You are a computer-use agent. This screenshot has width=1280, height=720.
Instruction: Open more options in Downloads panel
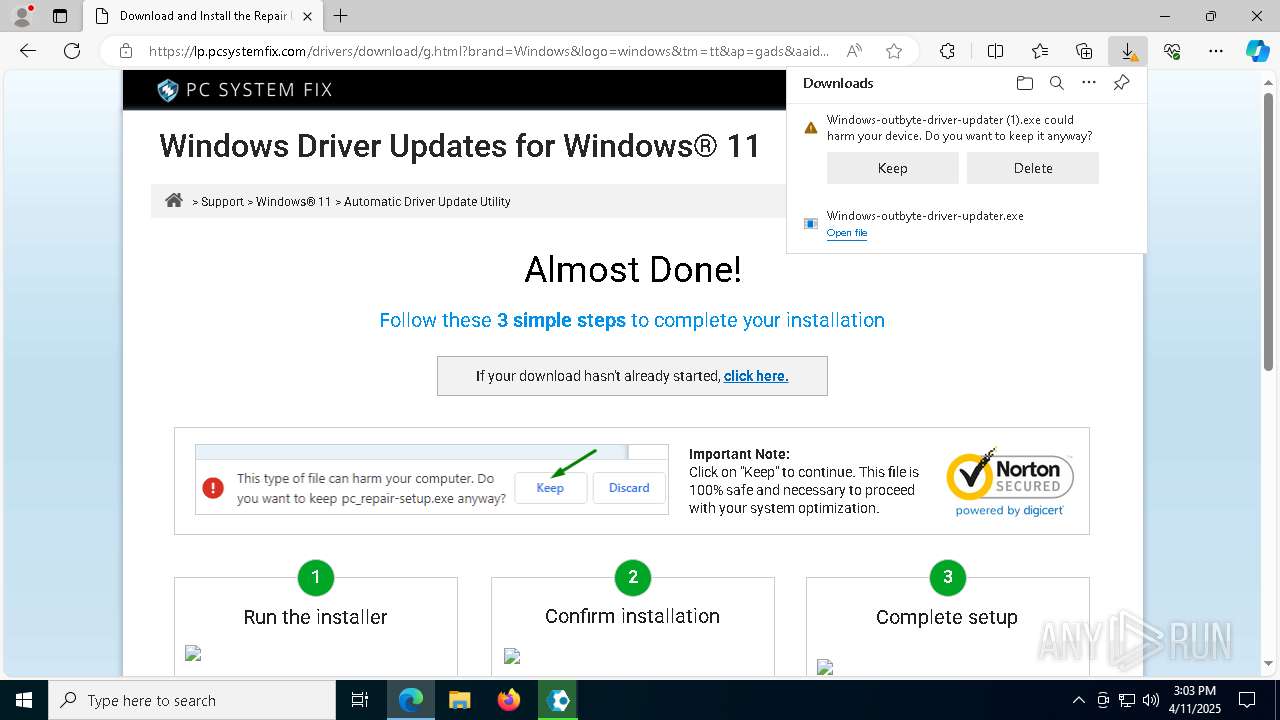tap(1089, 83)
